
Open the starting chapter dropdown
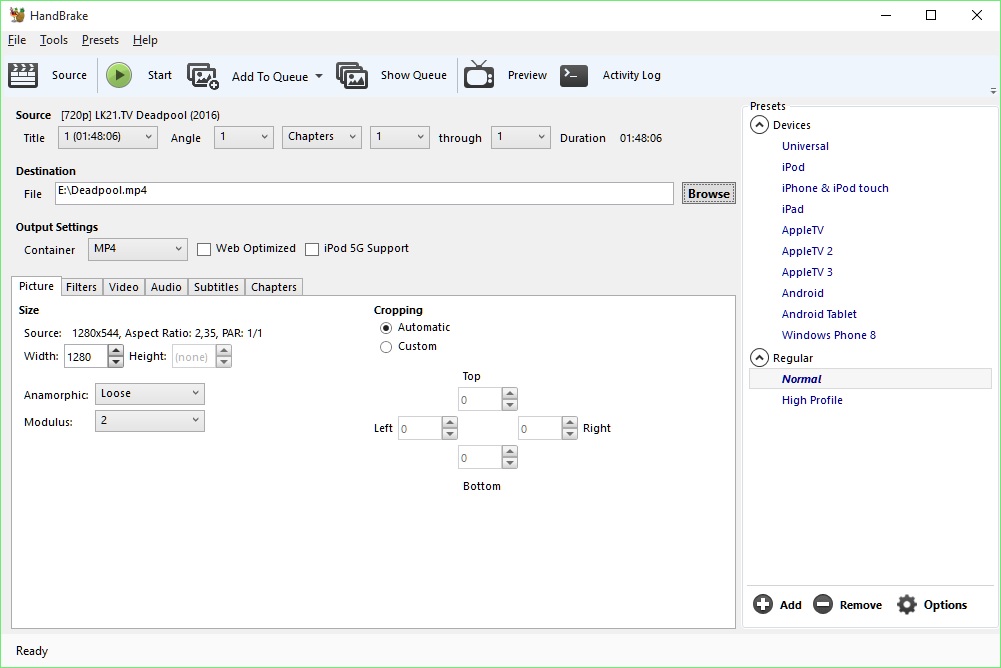pos(400,137)
